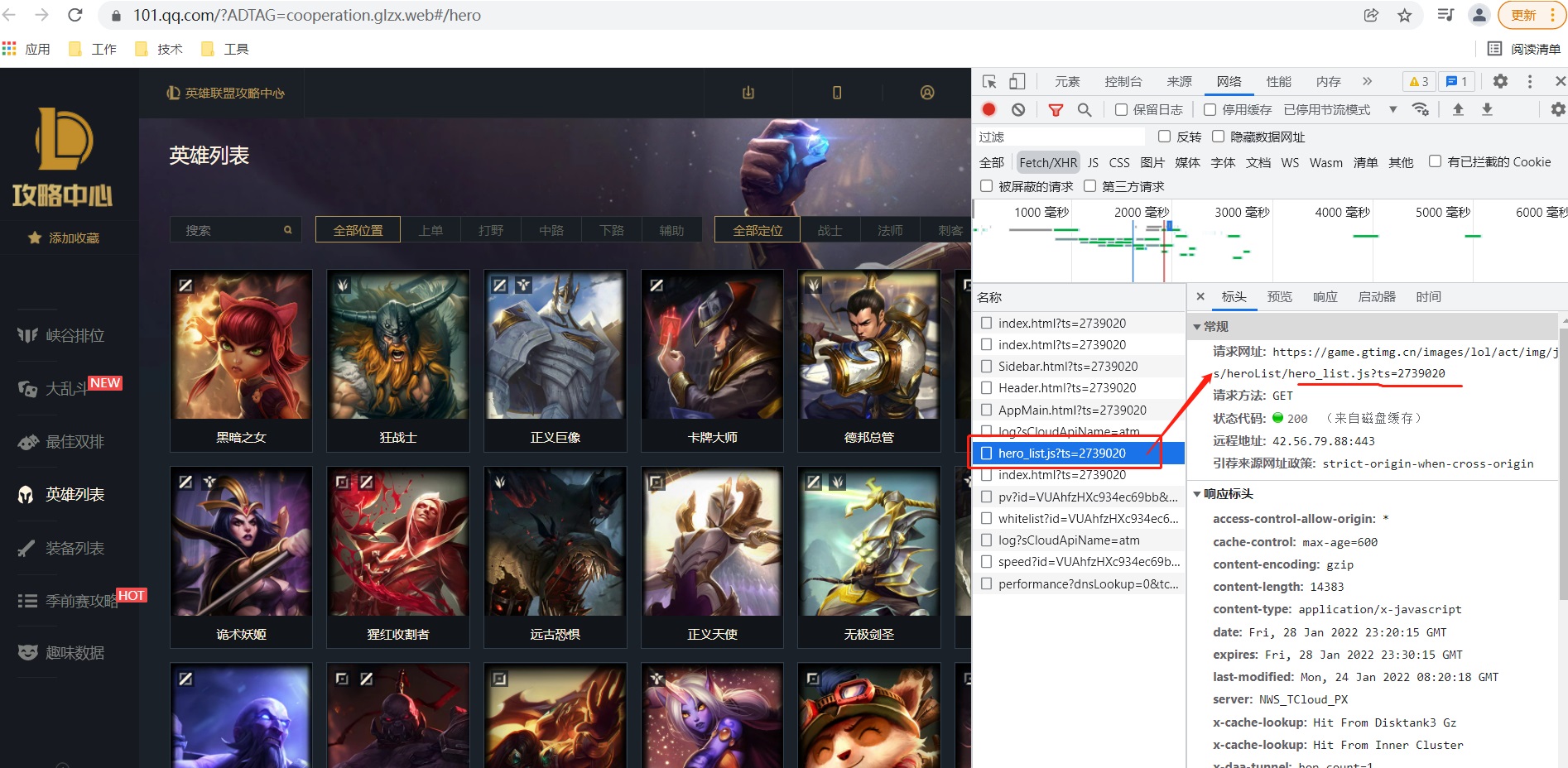Viewport: 1568px width, 768px height.
Task: Open the 时间 tab of the request
Action: (x=1428, y=296)
